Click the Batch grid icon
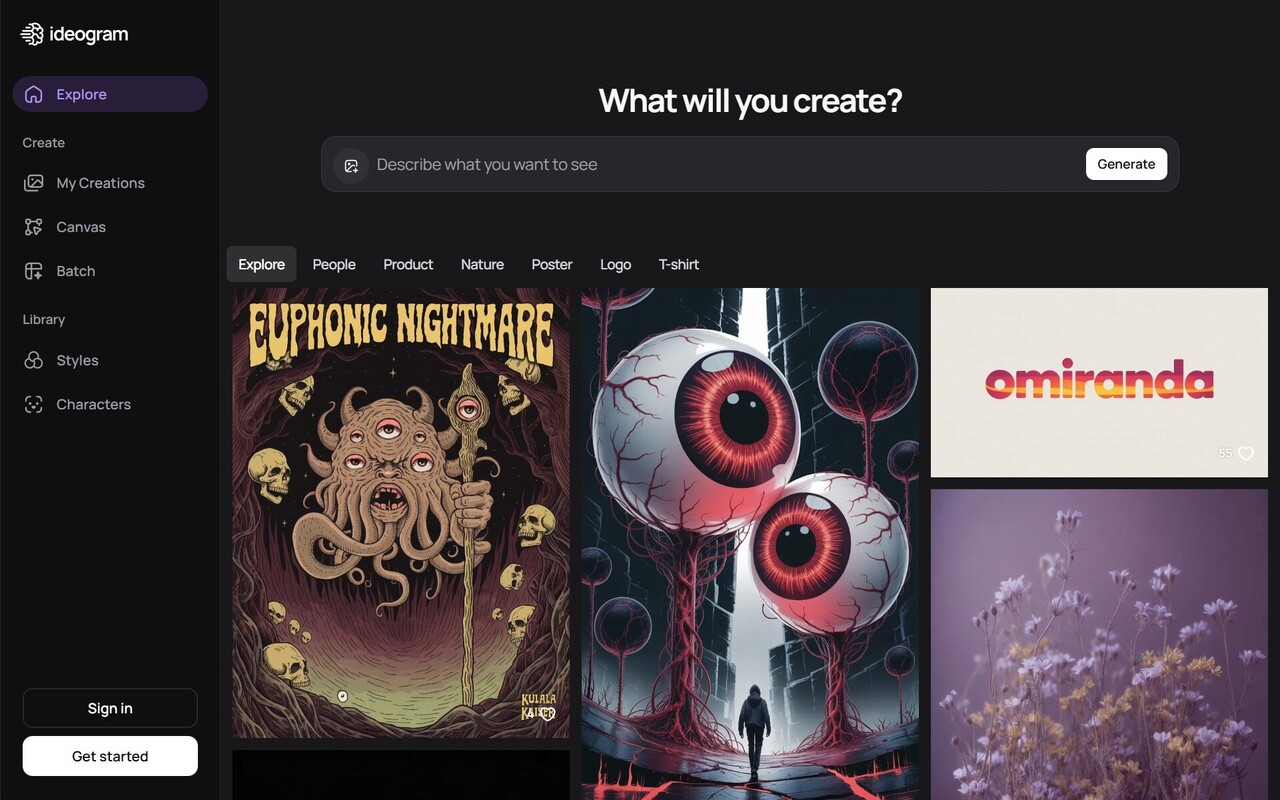 34,271
